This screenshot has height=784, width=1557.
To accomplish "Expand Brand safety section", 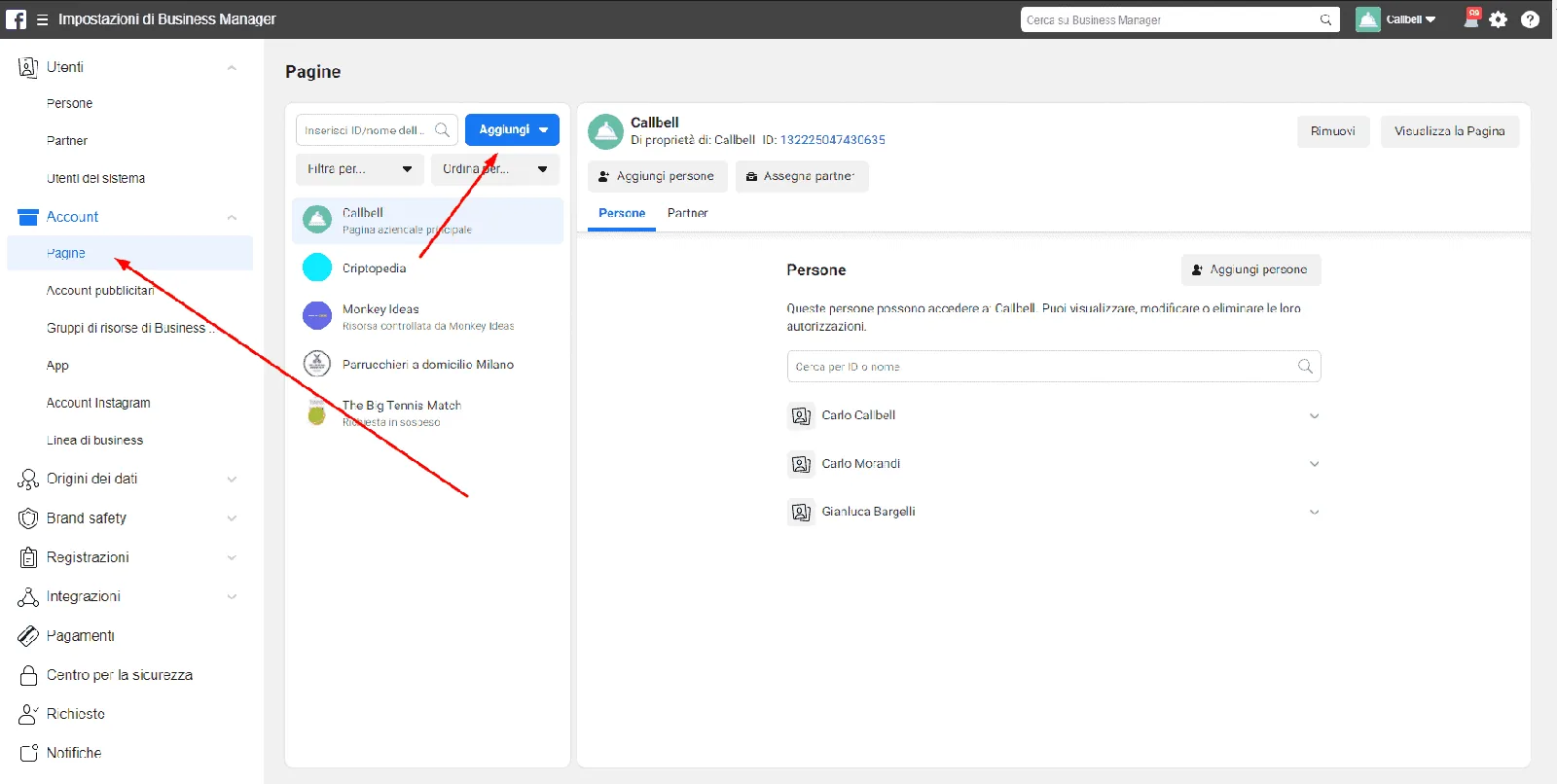I will [232, 518].
